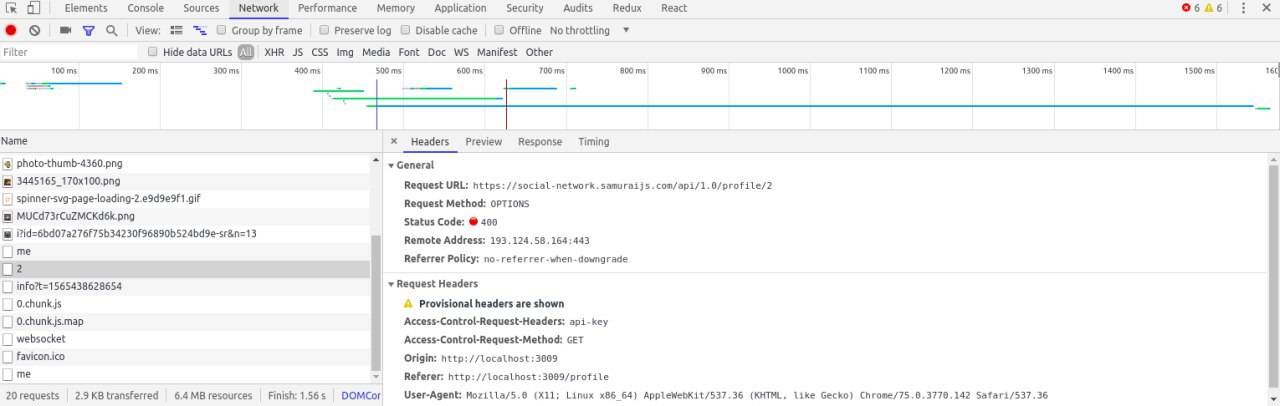The image size is (1280, 406).
Task: Clear the network log
Action: (x=34, y=31)
